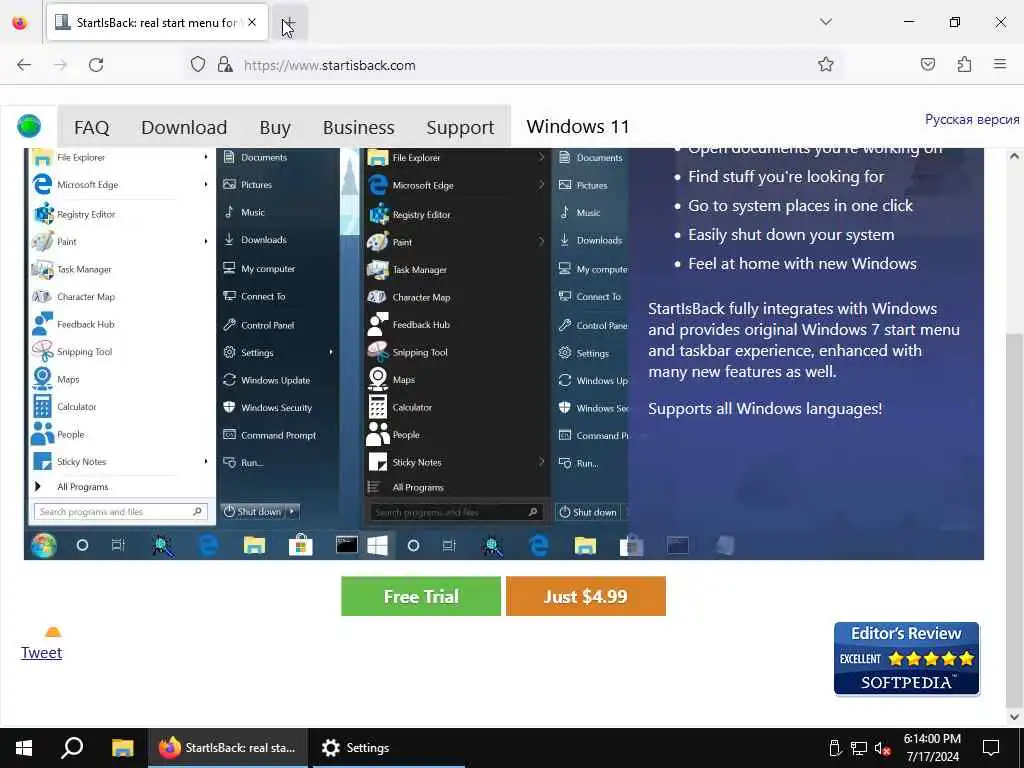Open the Business page
The image size is (1024, 768).
click(x=359, y=127)
